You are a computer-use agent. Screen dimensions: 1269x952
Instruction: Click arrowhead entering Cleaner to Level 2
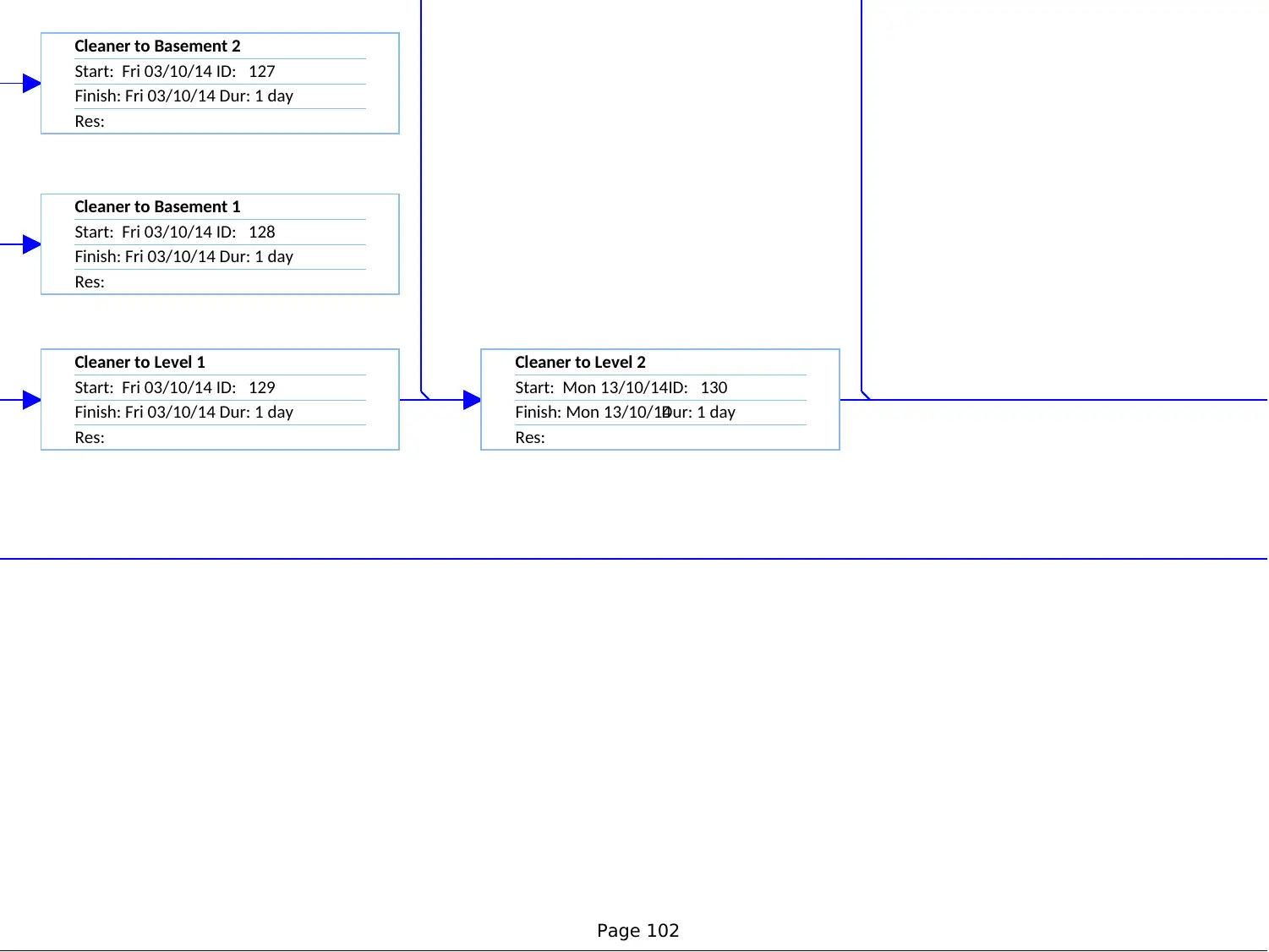tap(473, 400)
